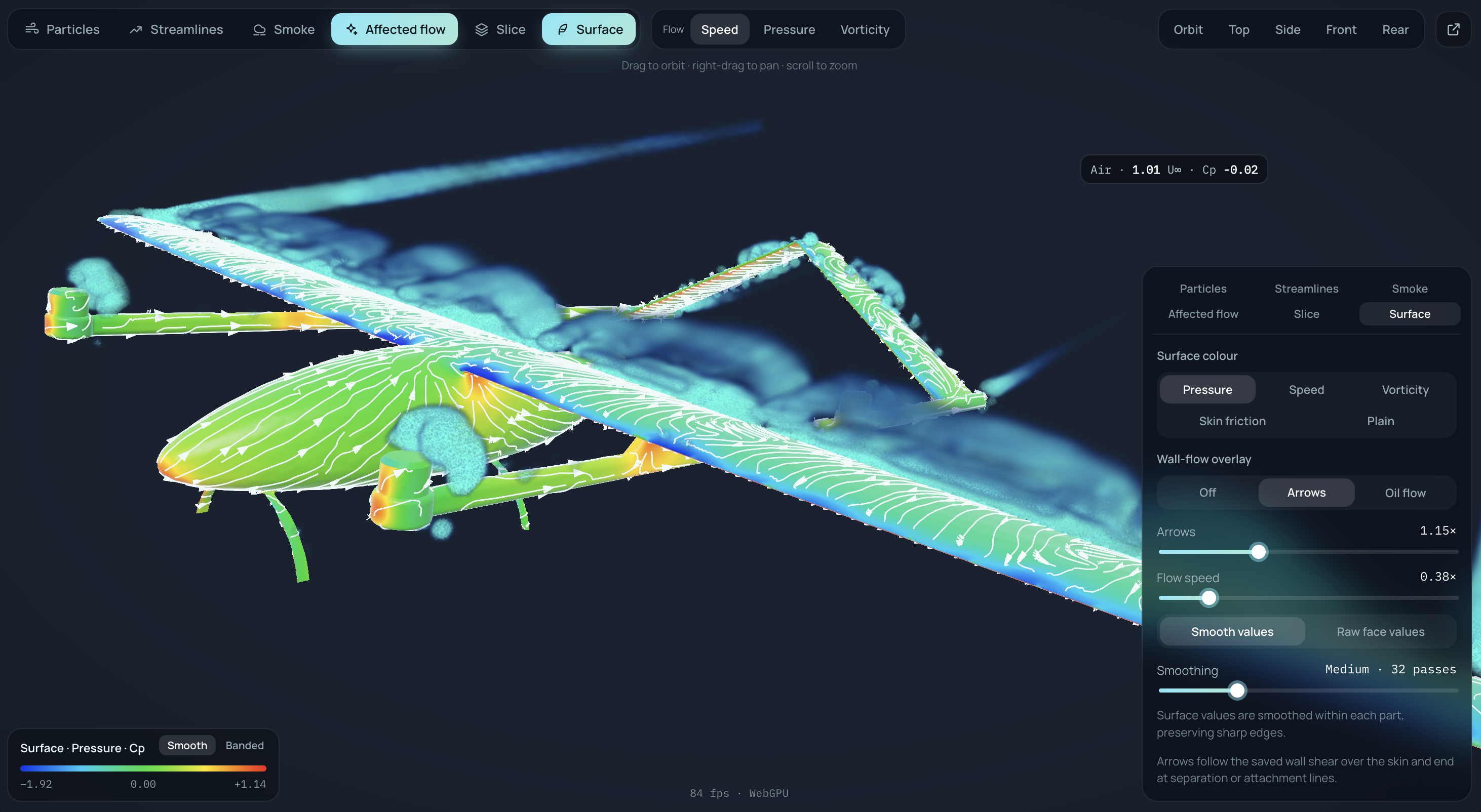Set wall-flow overlay to Arrows
Screen dimensions: 1481x812
pyautogui.click(x=1306, y=493)
